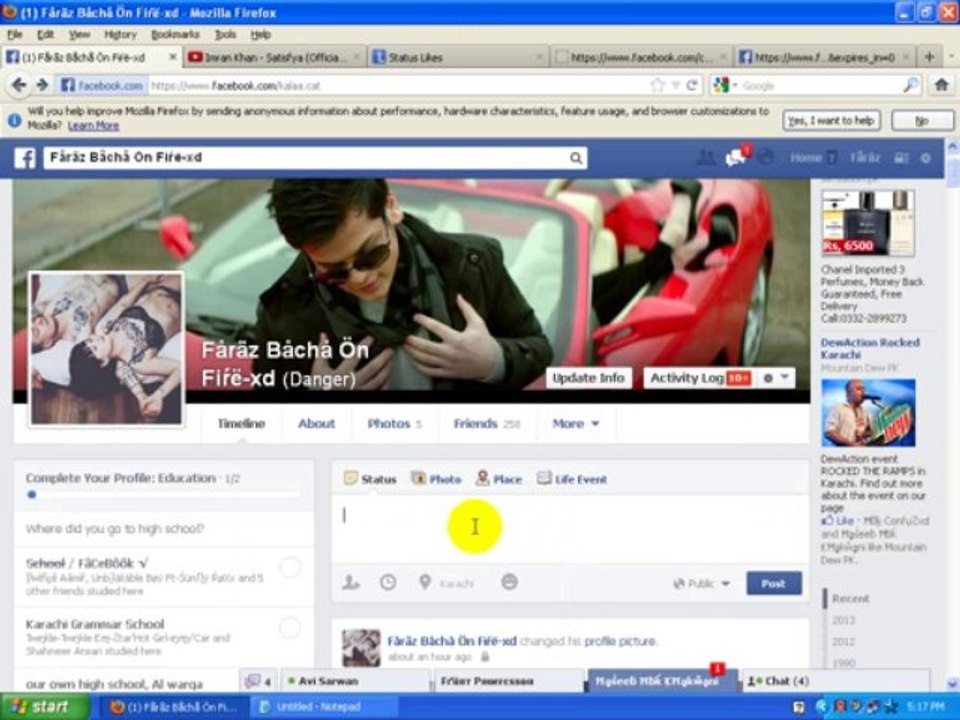Select the Timeline profile tab

coord(241,424)
